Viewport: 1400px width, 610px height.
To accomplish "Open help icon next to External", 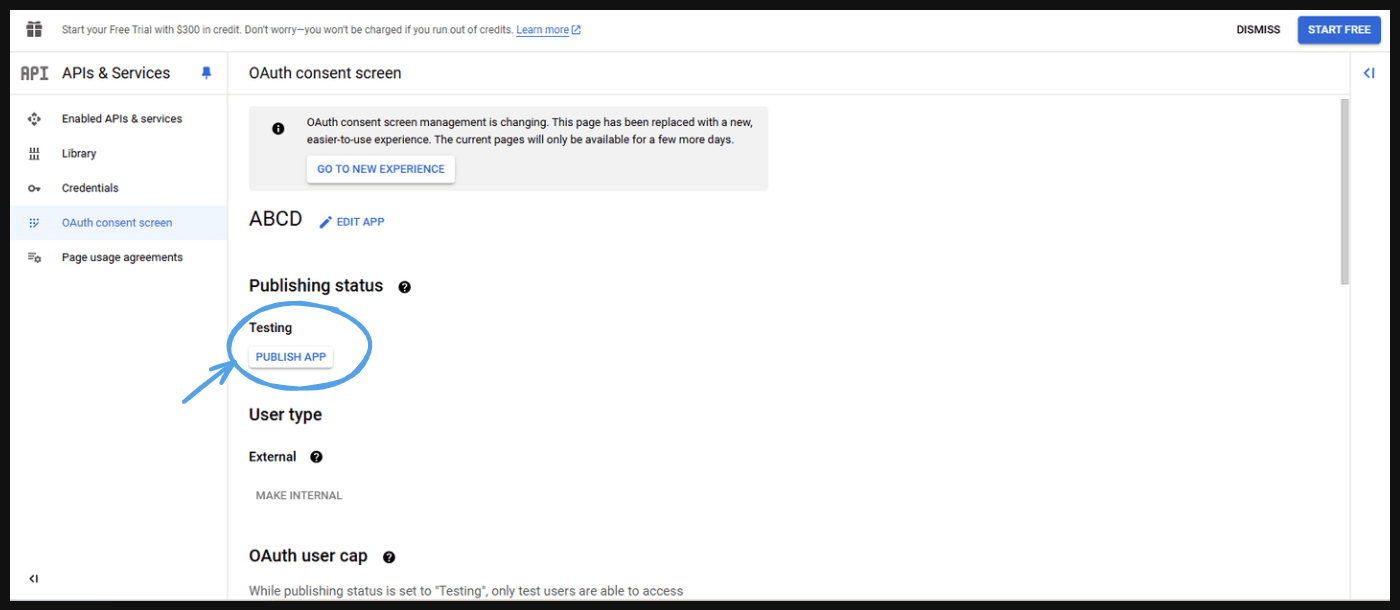I will (x=316, y=457).
